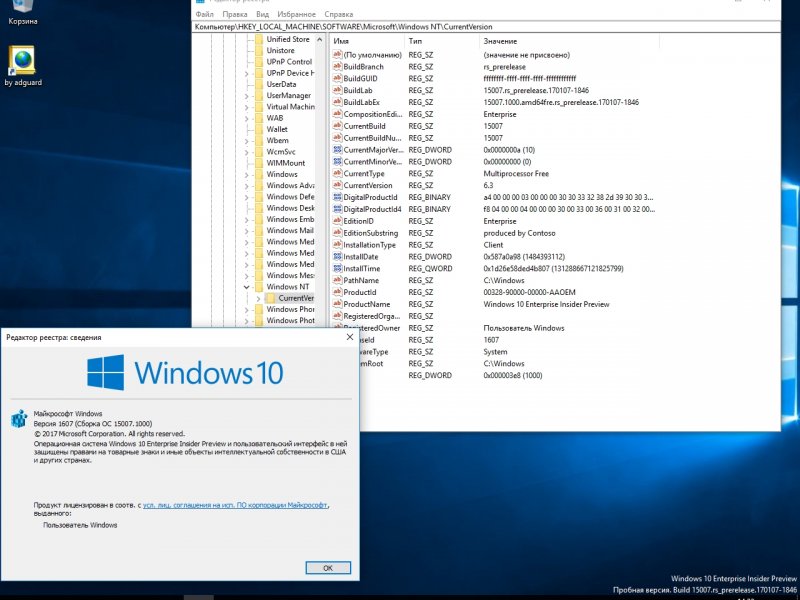The width and height of the screenshot is (800, 600).
Task: Click the binary icon of DigitalProductId4
Action: (337, 209)
